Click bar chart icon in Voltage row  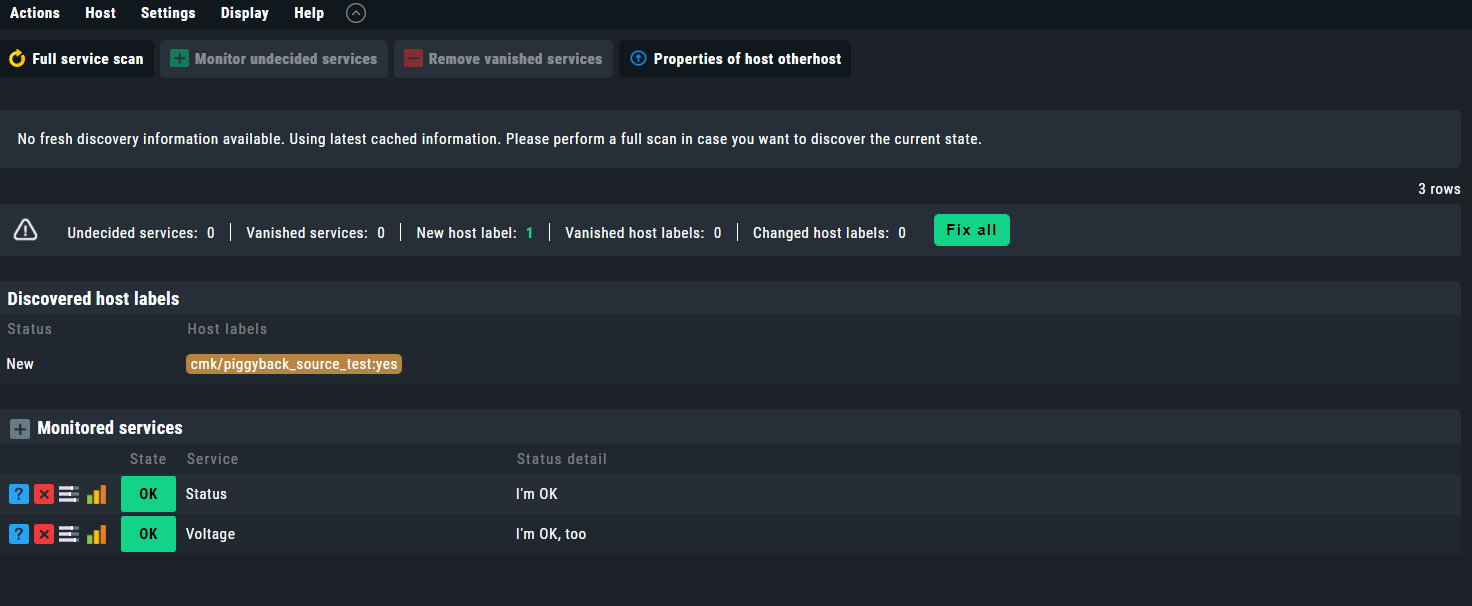click(96, 534)
